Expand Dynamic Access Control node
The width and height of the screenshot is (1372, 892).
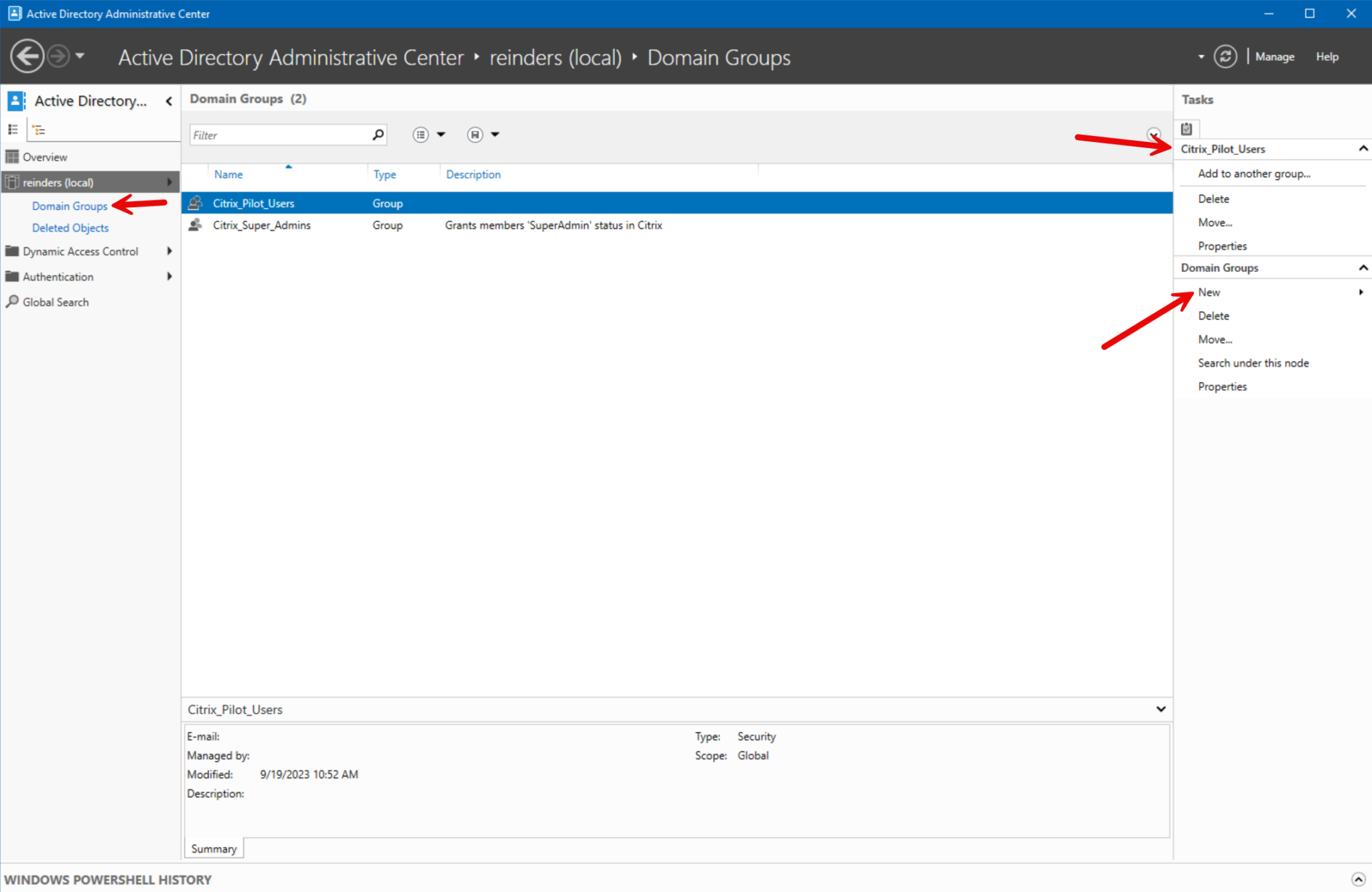tap(170, 251)
